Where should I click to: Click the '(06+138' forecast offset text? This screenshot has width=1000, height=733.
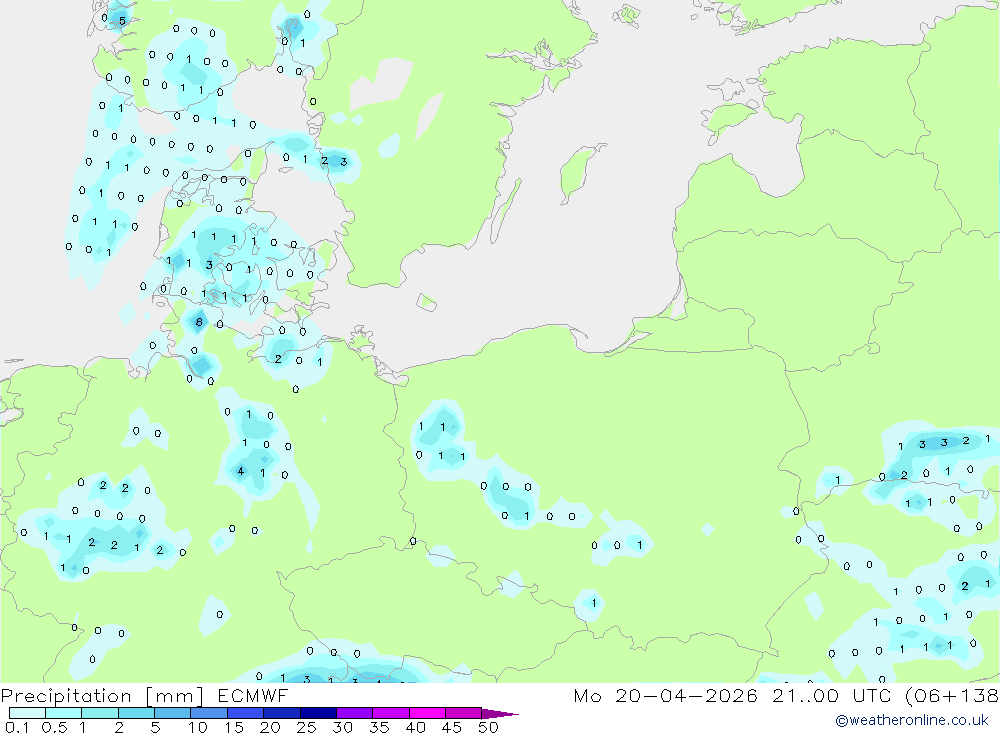click(x=952, y=696)
